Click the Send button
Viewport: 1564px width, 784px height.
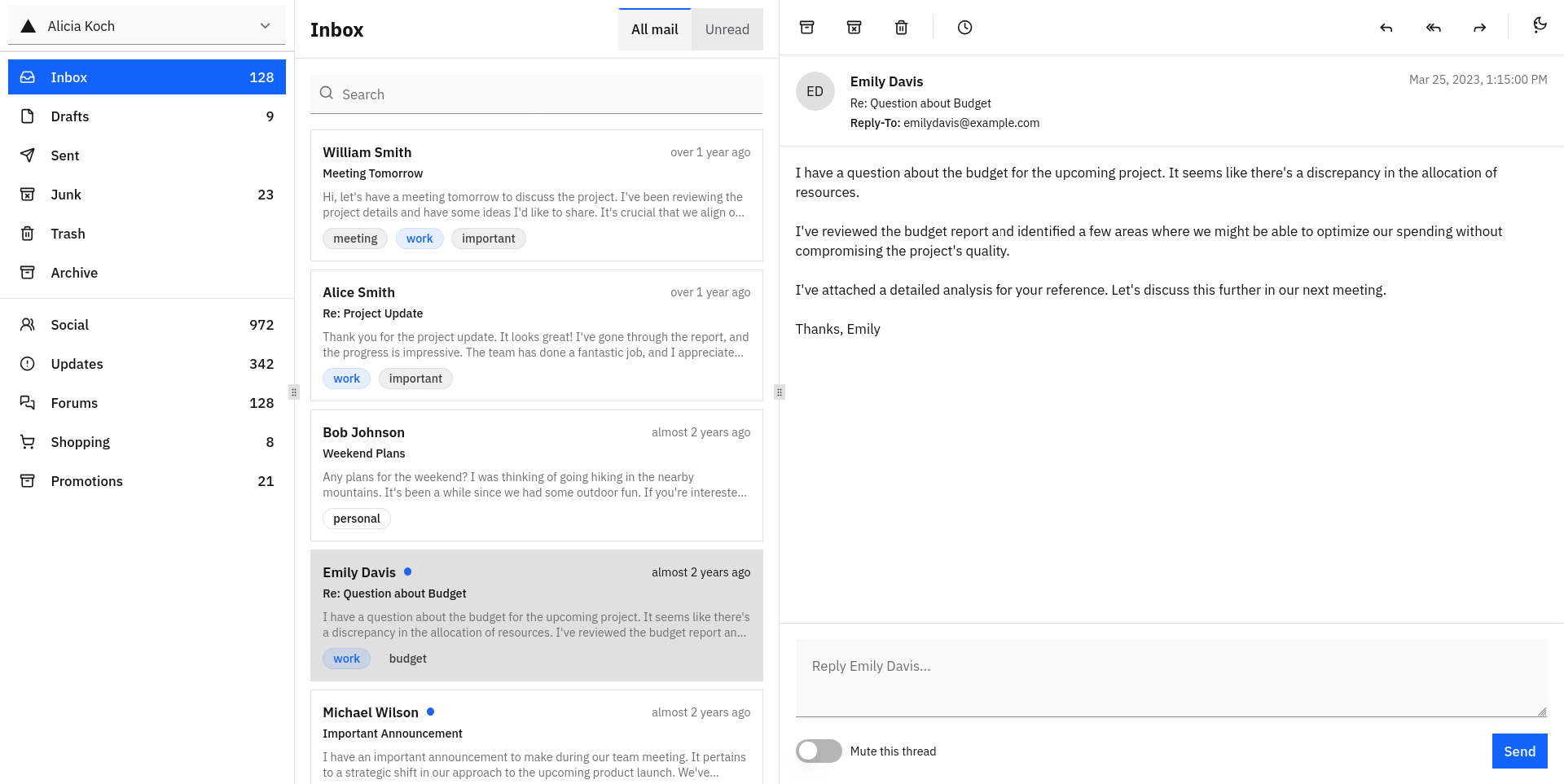coord(1519,751)
